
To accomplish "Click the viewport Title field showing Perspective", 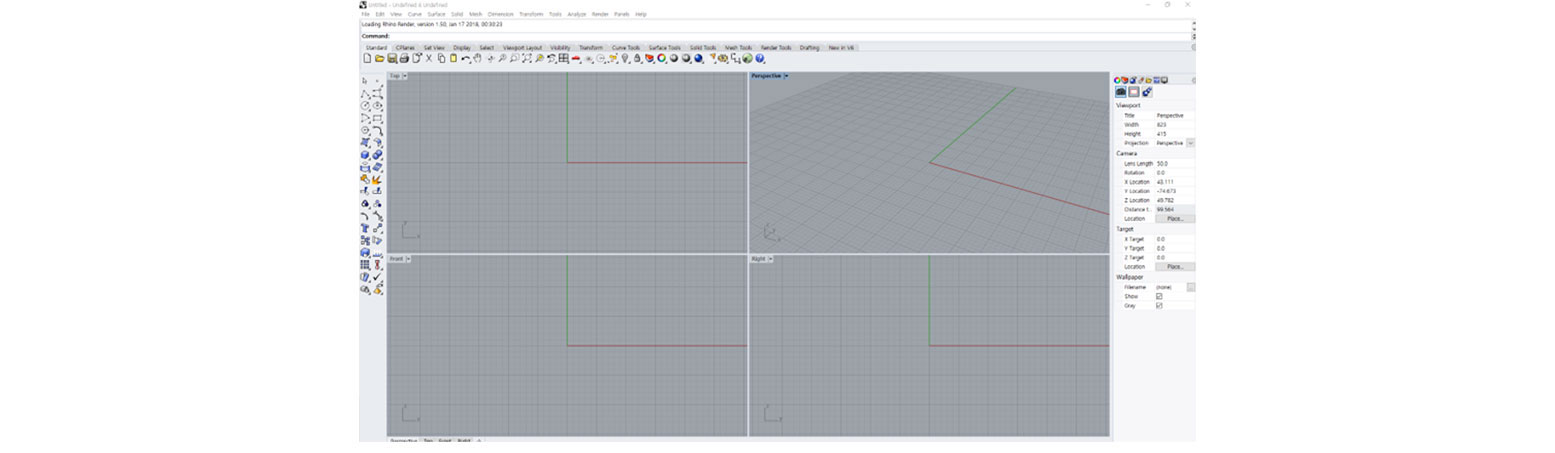I will 1174,115.
